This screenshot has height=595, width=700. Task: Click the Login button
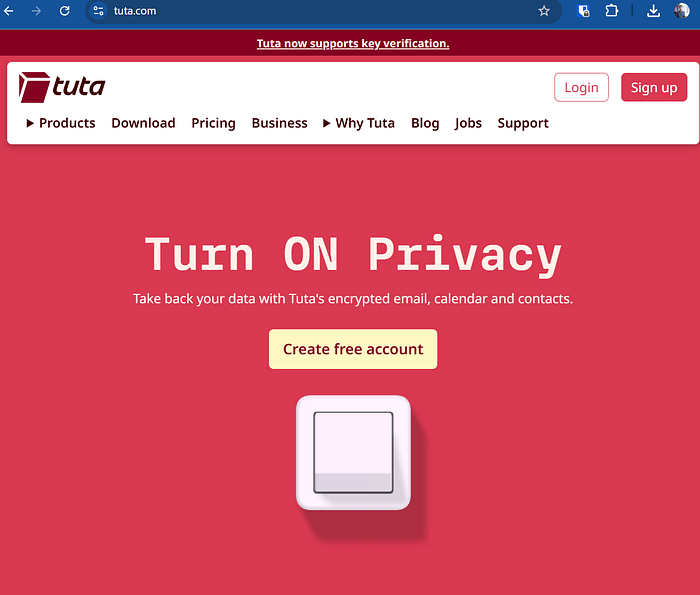coord(581,87)
